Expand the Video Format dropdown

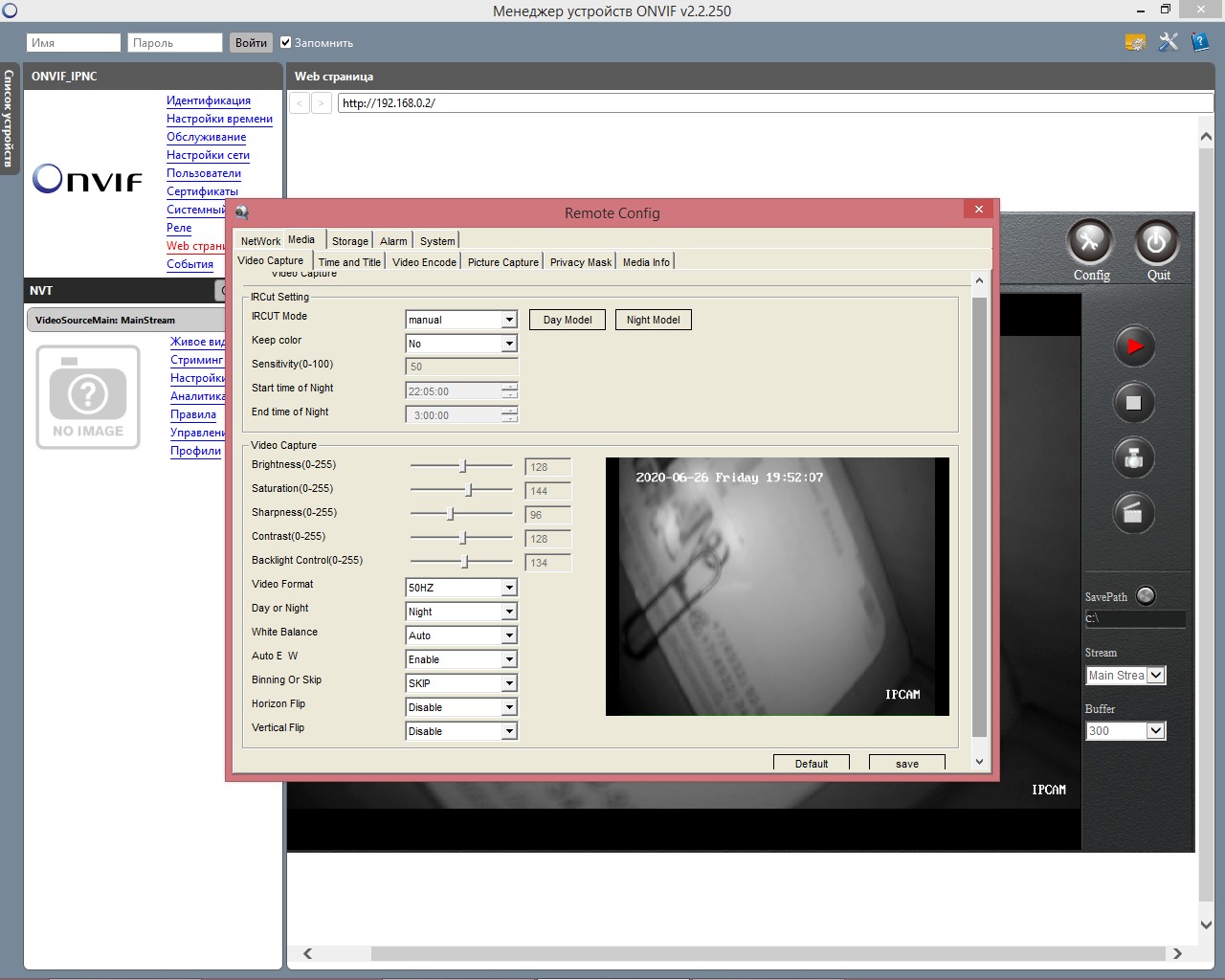pyautogui.click(x=509, y=588)
